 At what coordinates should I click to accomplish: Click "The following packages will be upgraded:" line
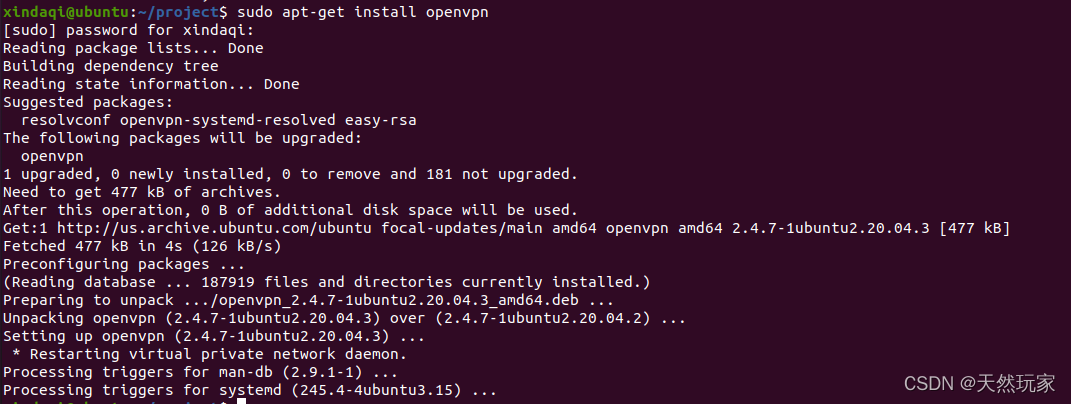tap(180, 138)
